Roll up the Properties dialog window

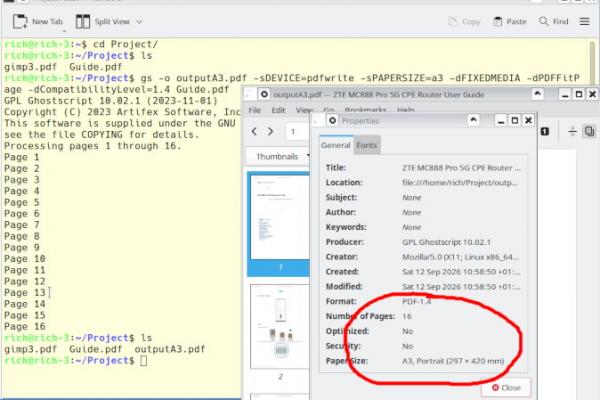pos(473,120)
